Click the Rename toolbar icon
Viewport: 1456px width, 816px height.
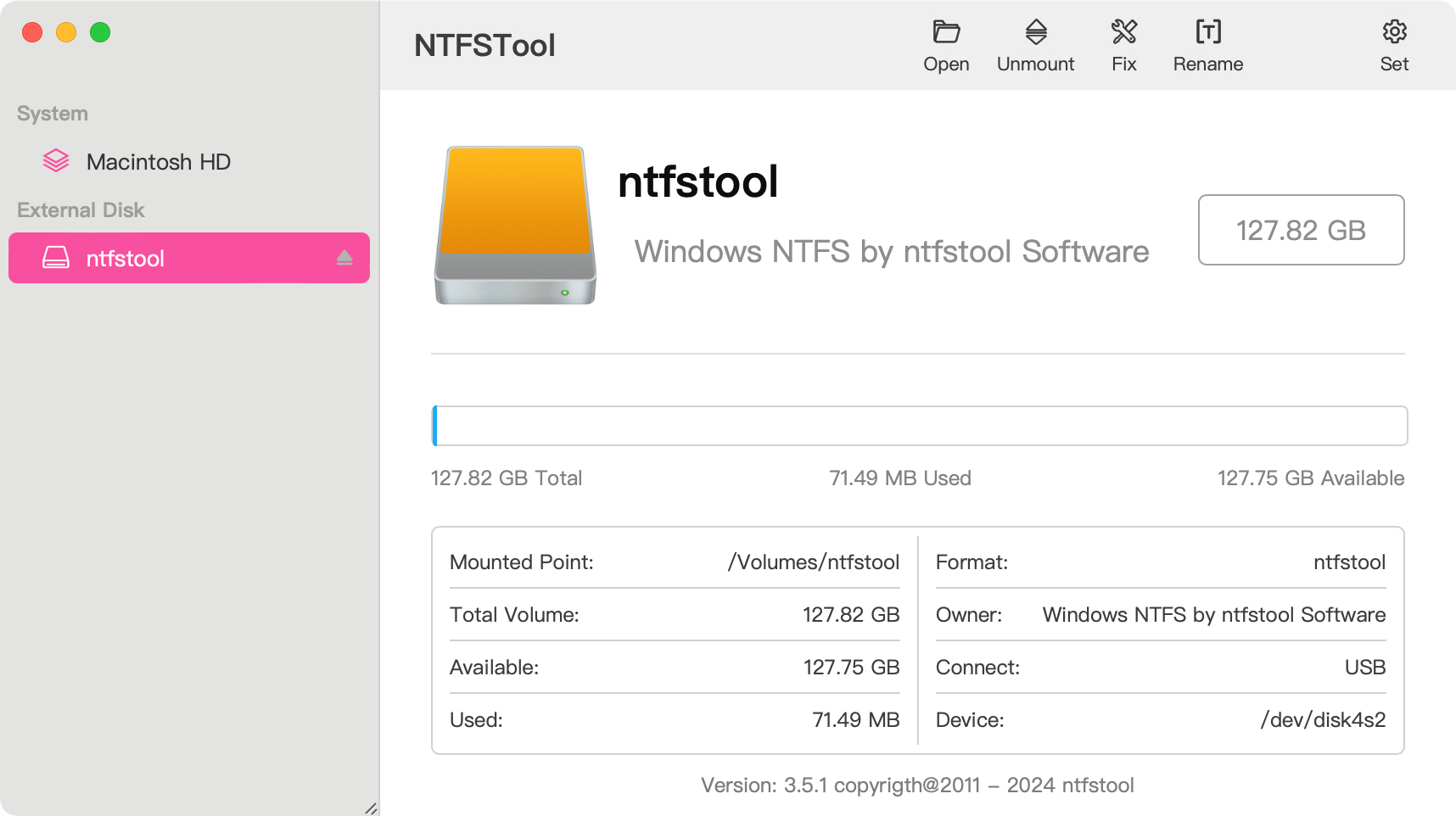1207,32
